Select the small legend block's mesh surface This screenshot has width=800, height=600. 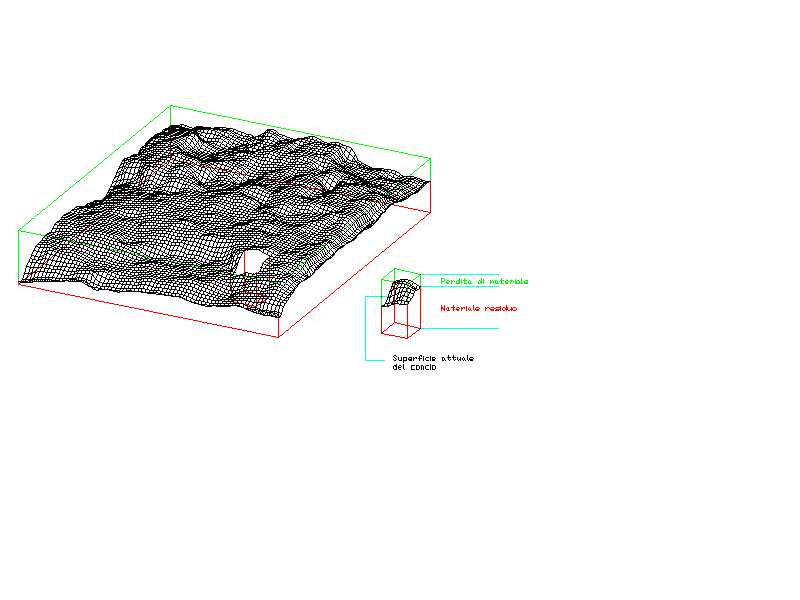point(400,292)
